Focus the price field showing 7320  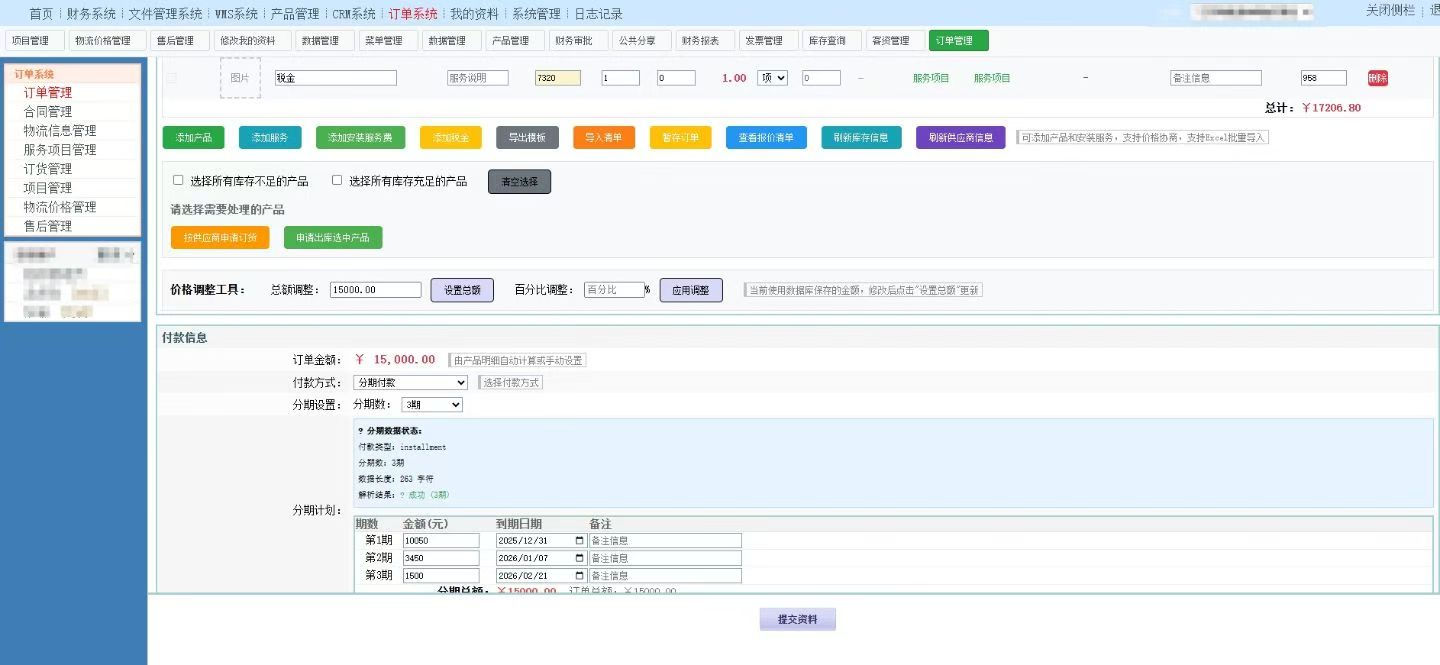(x=558, y=78)
